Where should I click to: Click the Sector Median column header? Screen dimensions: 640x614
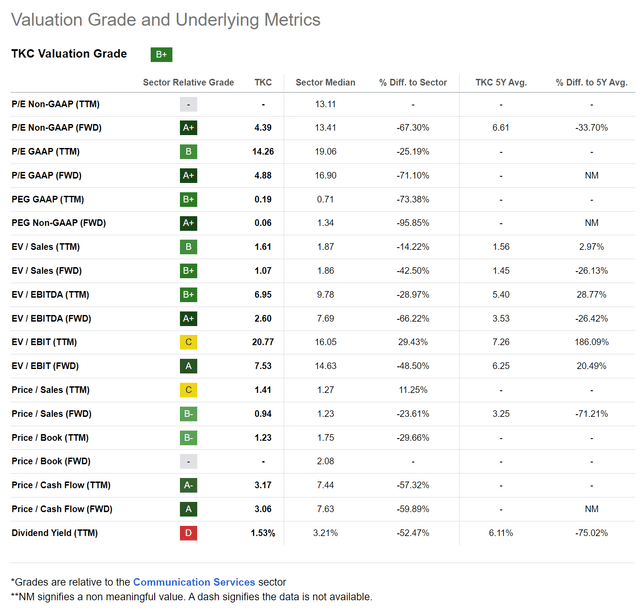click(x=325, y=82)
